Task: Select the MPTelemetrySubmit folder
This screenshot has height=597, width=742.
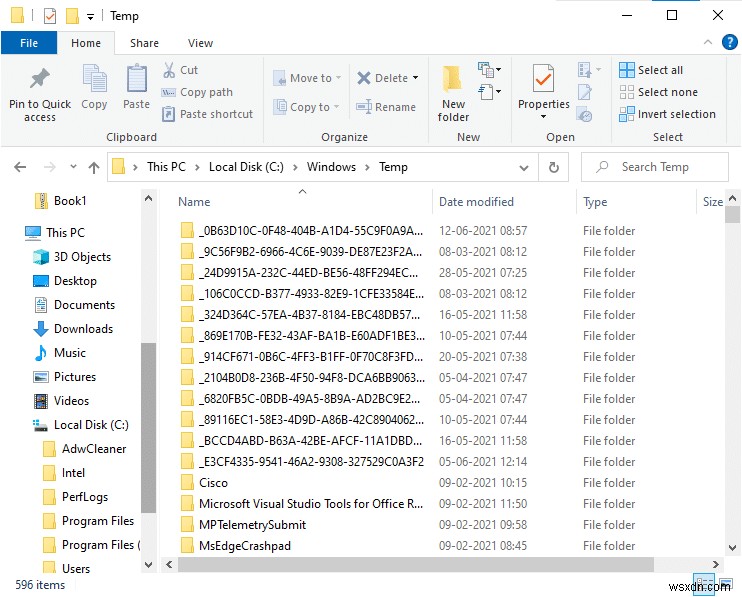Action: pyautogui.click(x=243, y=525)
